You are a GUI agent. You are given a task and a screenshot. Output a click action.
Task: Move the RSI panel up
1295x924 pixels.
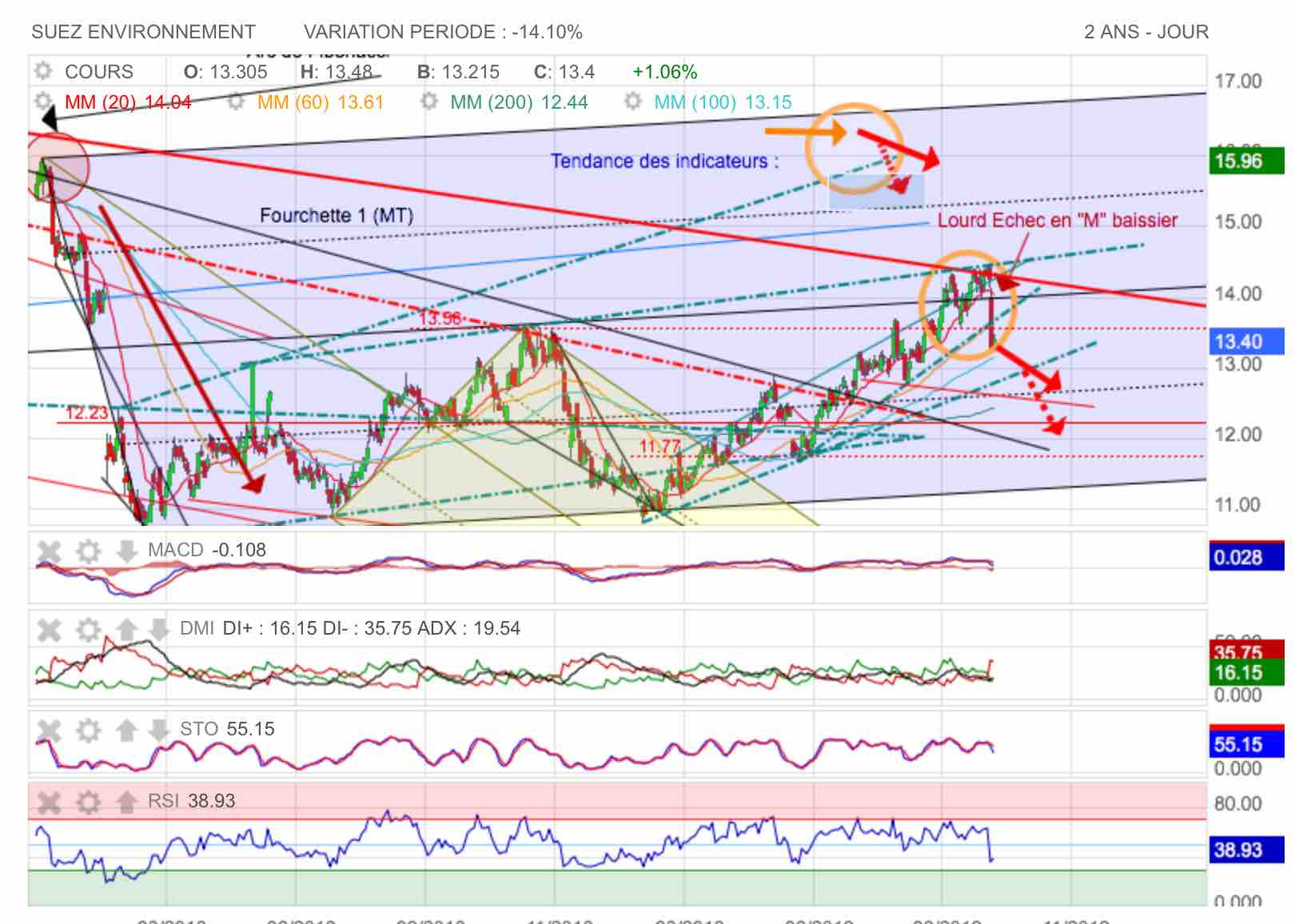click(x=126, y=802)
